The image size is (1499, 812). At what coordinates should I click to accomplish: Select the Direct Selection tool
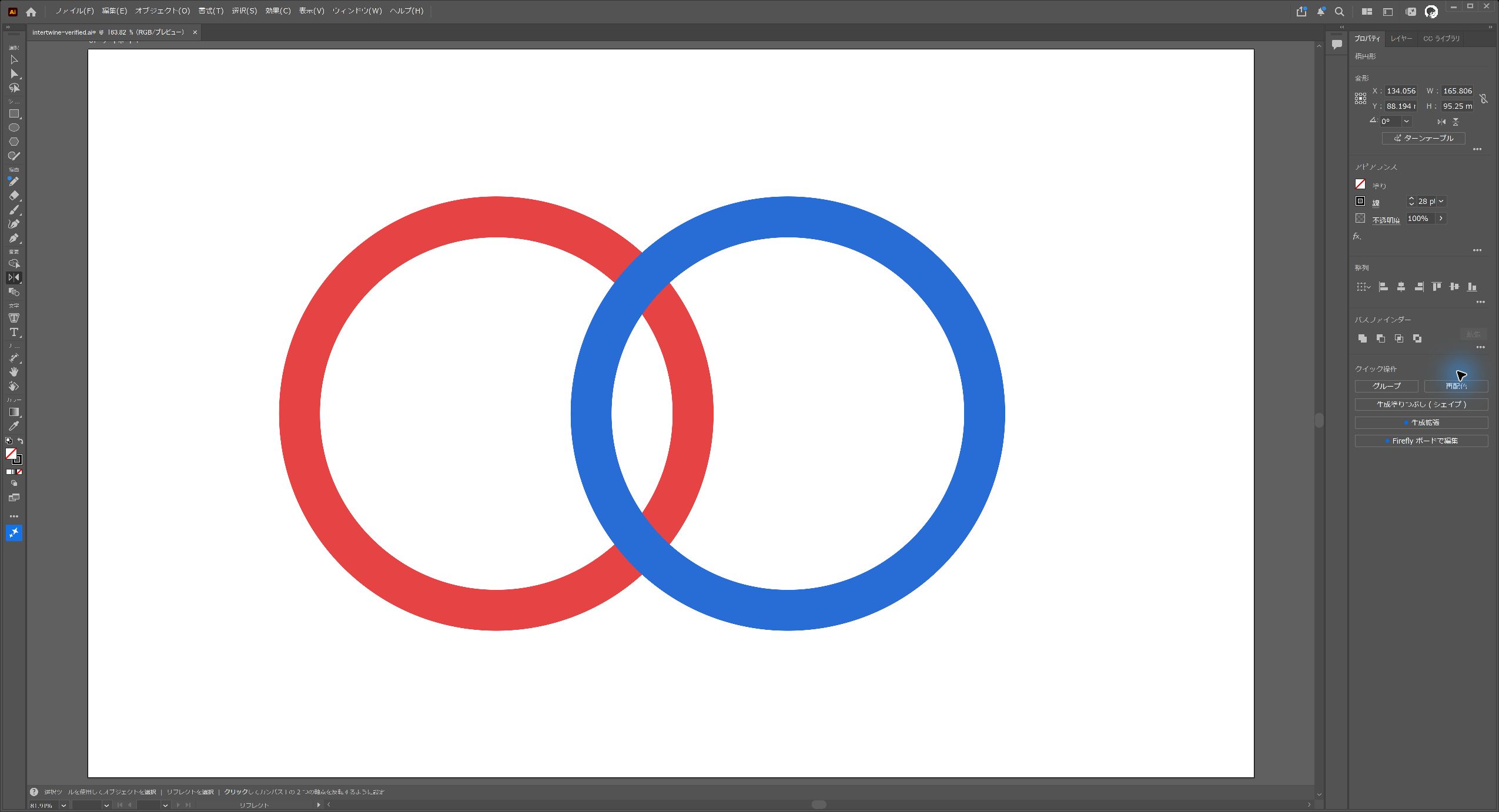point(14,74)
